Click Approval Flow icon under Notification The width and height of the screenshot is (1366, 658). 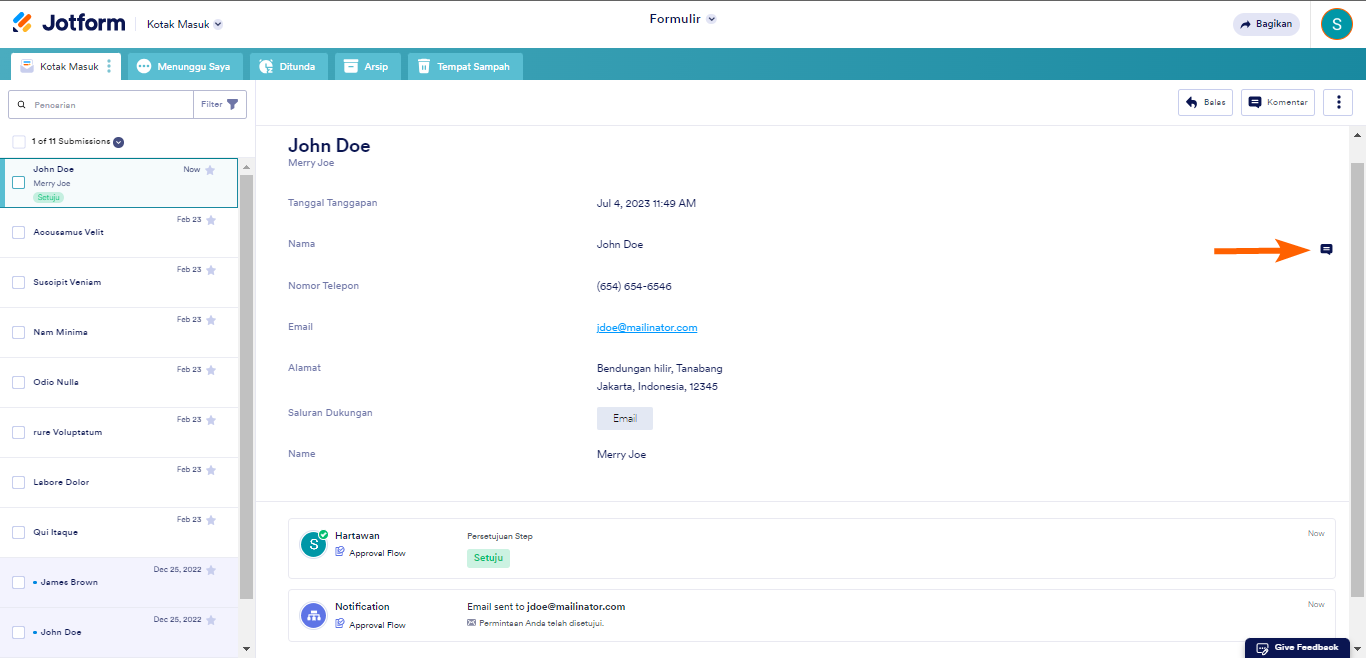pyautogui.click(x=340, y=624)
